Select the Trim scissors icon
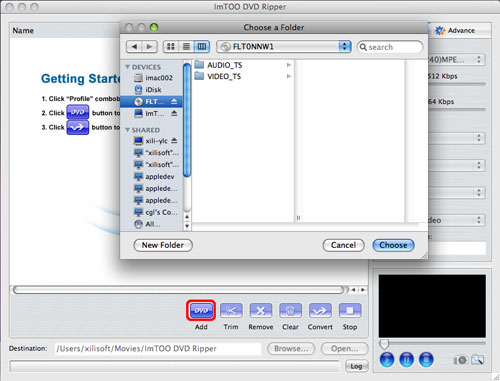Screen dimensions: 500x381 231,310
